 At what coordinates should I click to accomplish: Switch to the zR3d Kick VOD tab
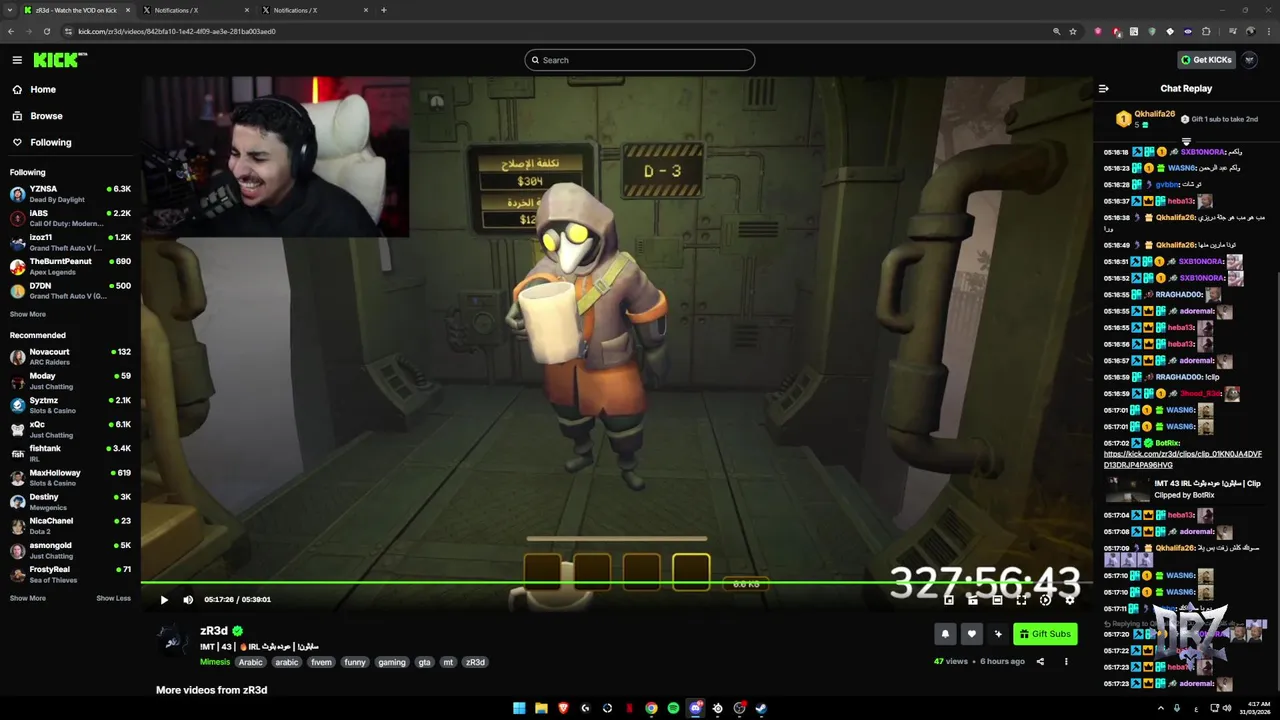[x=76, y=10]
